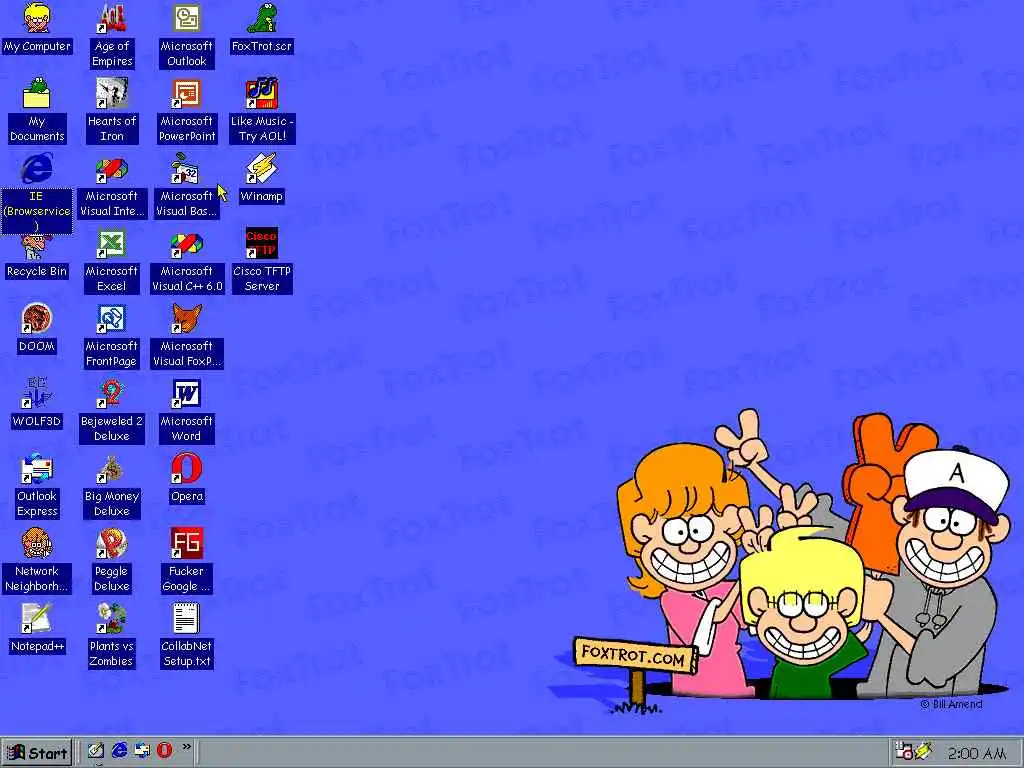Click the notepad-style Quick Launch icon

tap(96, 751)
